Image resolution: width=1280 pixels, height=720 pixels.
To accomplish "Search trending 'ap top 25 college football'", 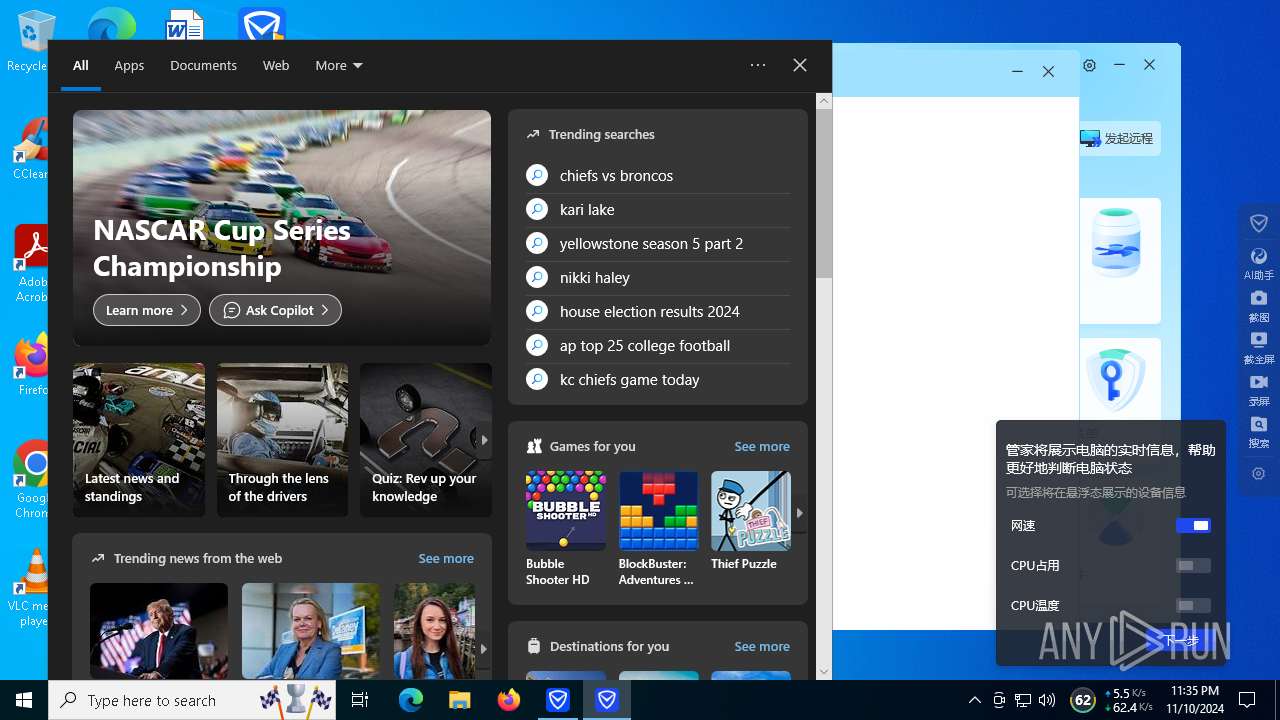I will tap(658, 345).
